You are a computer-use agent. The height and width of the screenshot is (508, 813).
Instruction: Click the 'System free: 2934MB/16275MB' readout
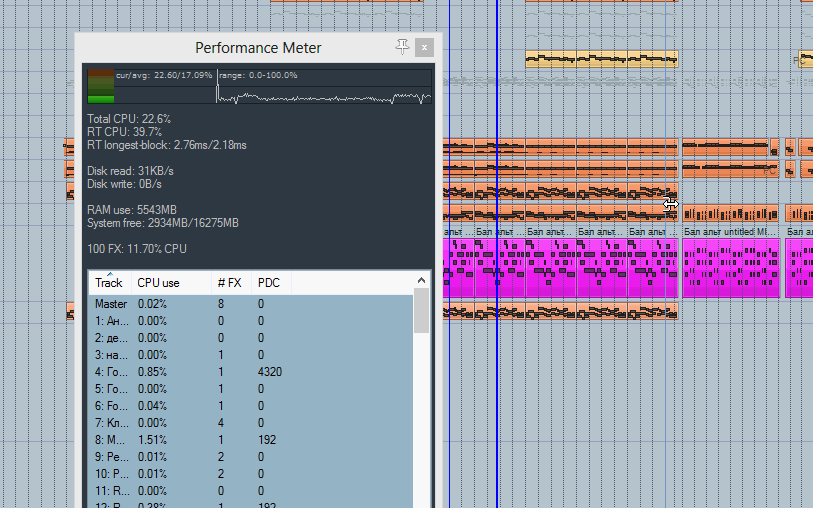tap(163, 223)
